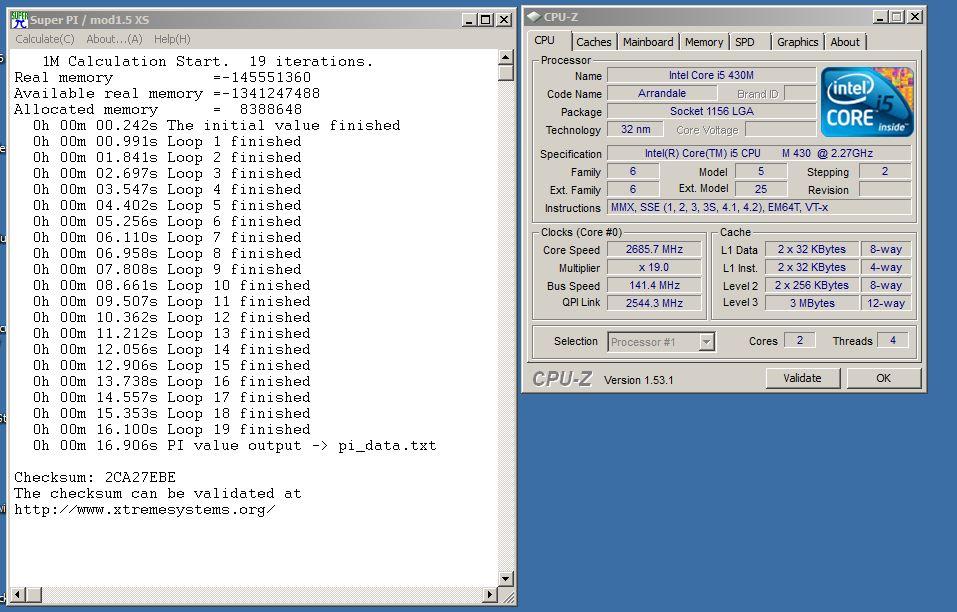Close the CPU-Z window
Image resolution: width=957 pixels, height=612 pixels.
click(915, 17)
